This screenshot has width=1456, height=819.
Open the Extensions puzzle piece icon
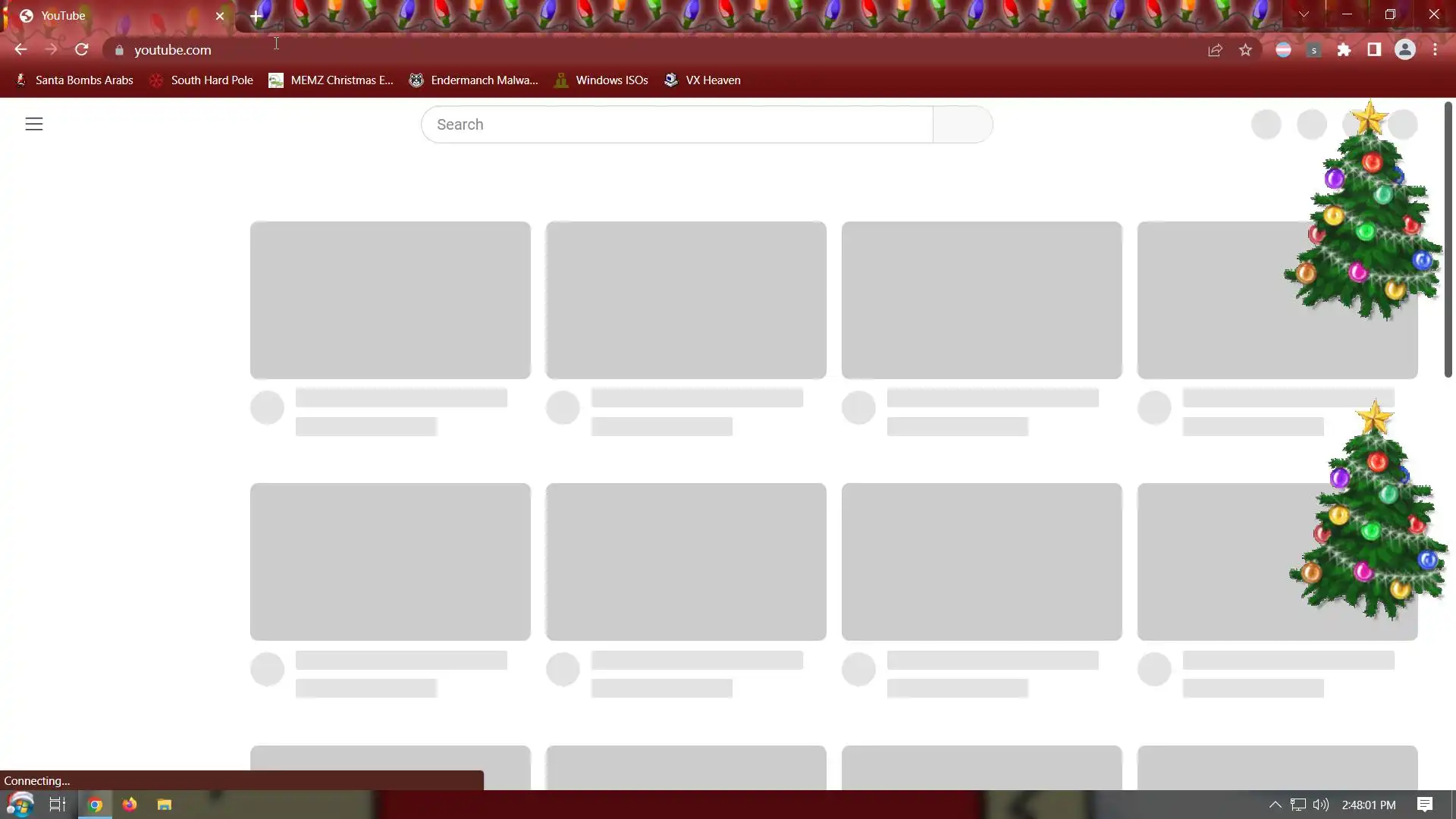[1344, 50]
